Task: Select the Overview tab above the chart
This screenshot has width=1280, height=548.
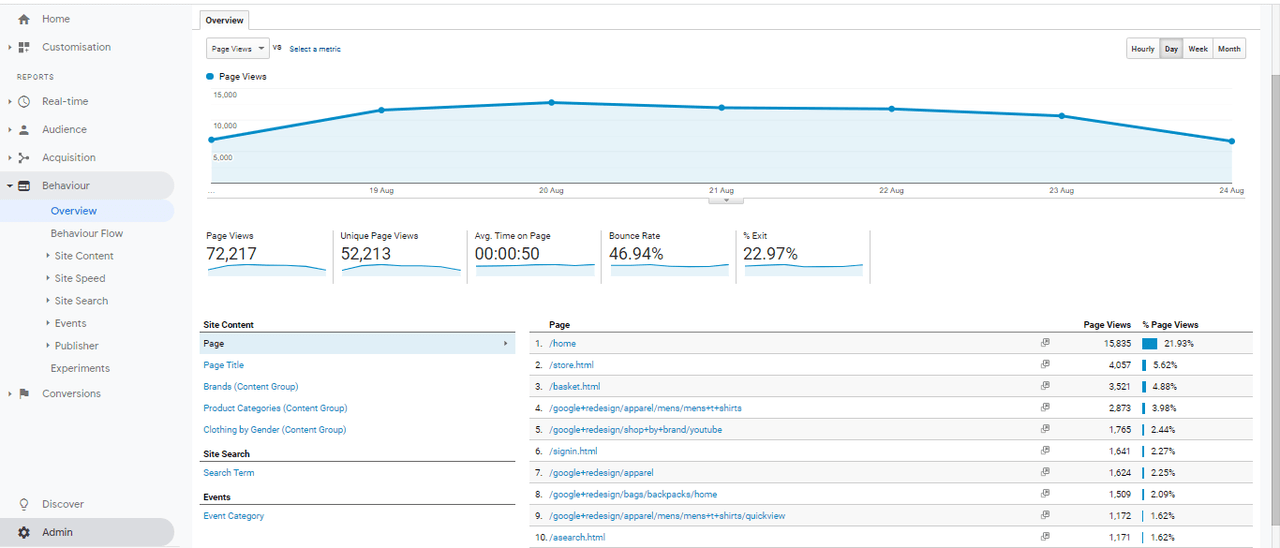Action: (224, 20)
